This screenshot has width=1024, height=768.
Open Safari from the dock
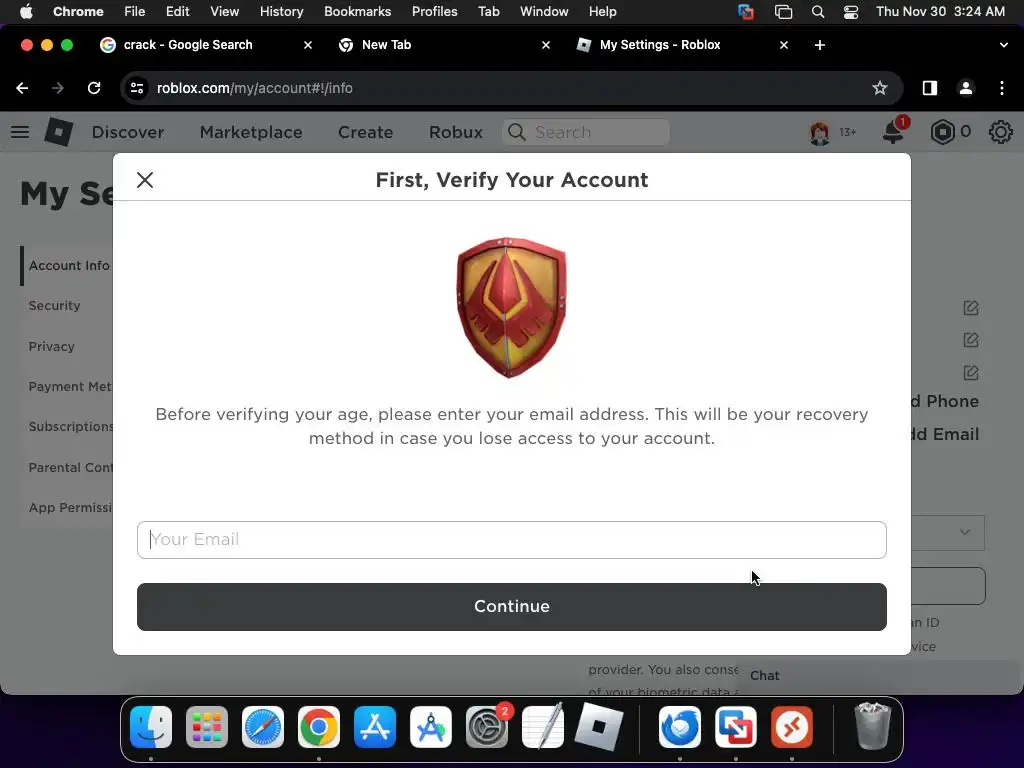tap(263, 727)
